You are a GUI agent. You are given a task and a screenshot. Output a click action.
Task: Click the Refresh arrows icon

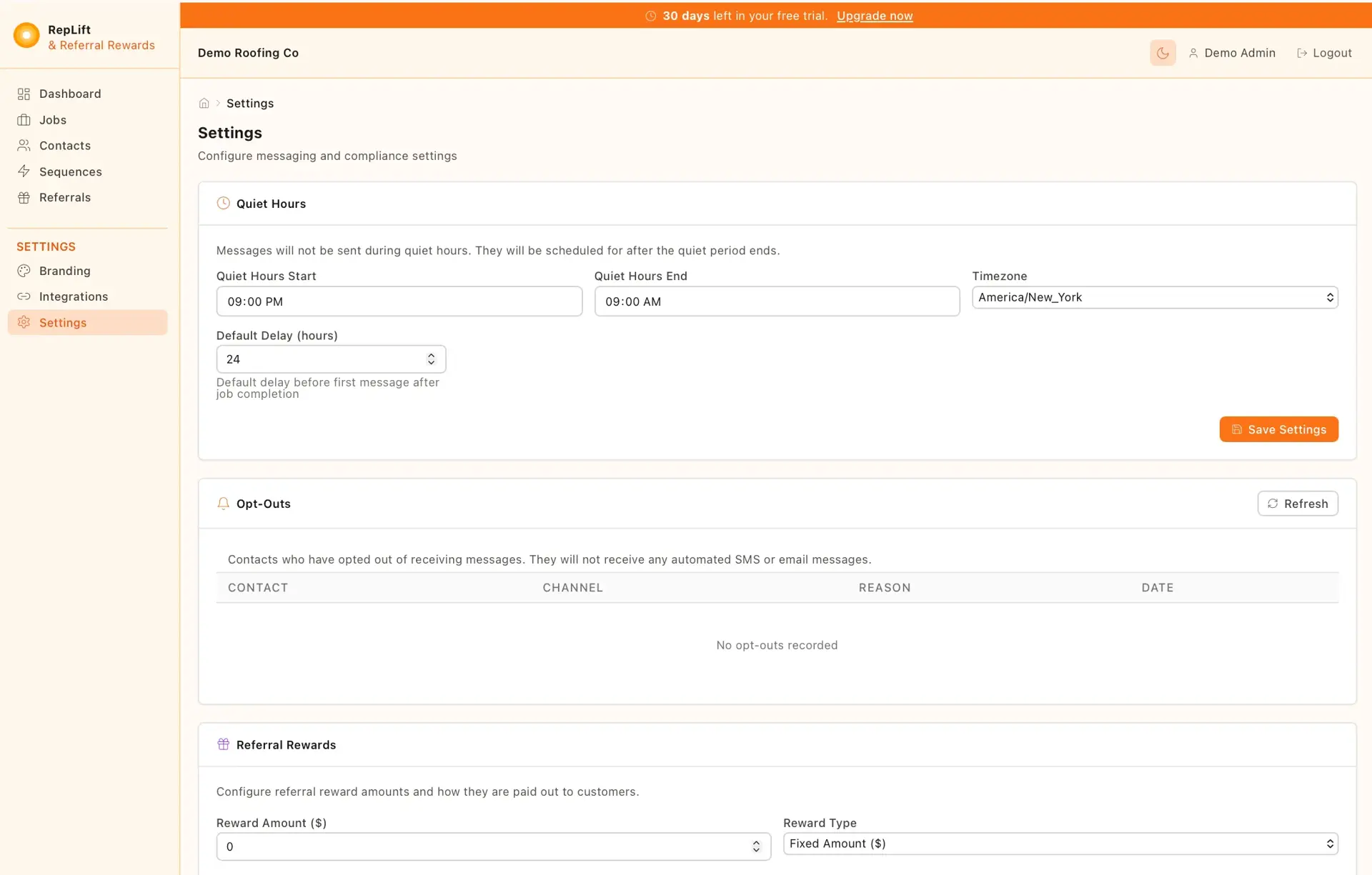1273,504
